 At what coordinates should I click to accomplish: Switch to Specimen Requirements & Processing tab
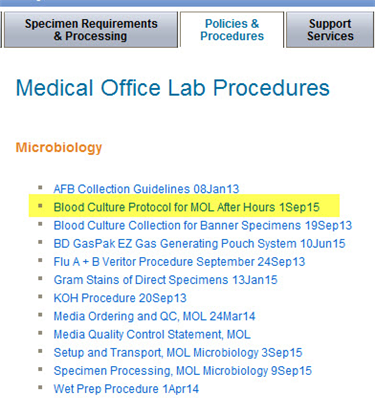(91, 30)
